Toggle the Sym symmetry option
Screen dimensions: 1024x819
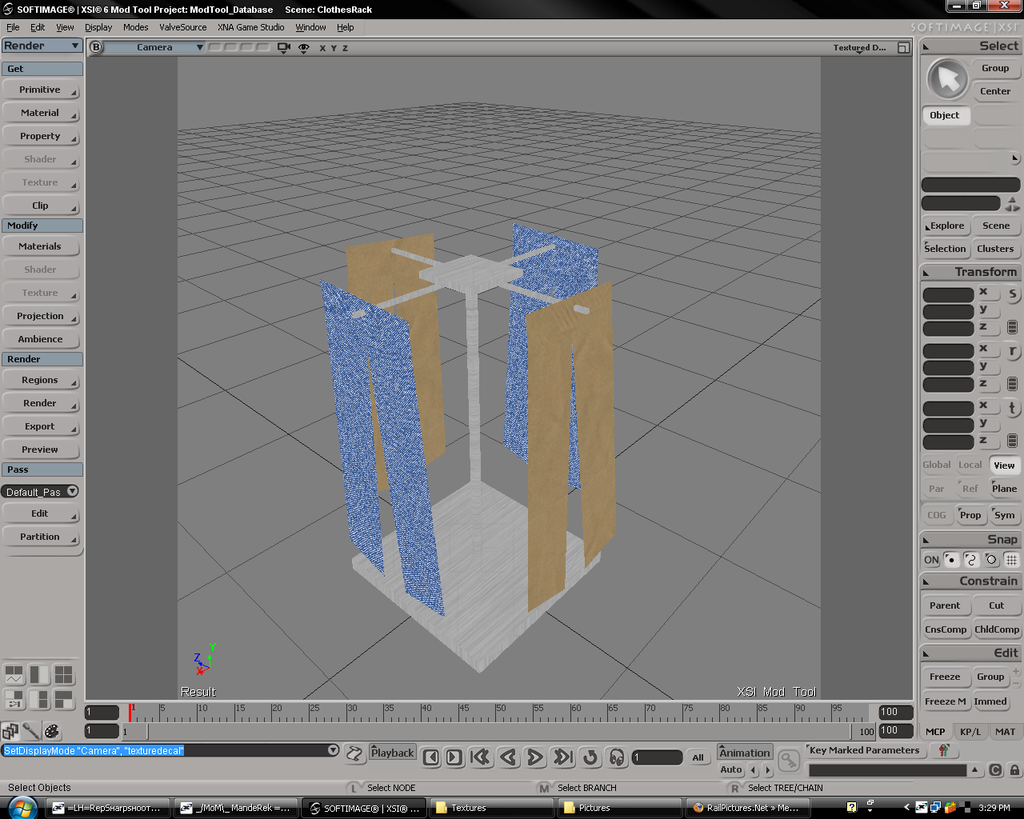(x=1004, y=515)
